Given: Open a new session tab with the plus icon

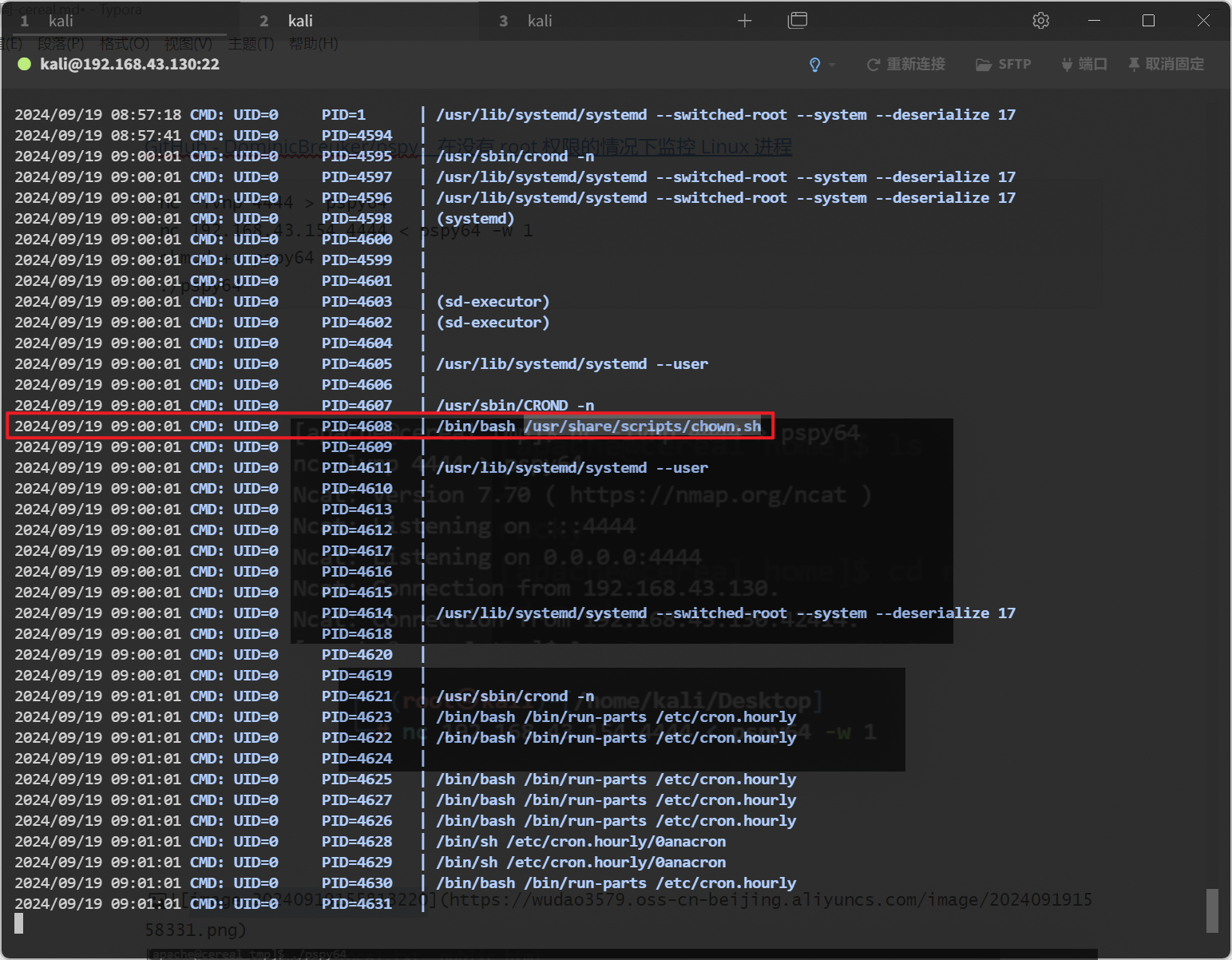Looking at the screenshot, I should 745,21.
